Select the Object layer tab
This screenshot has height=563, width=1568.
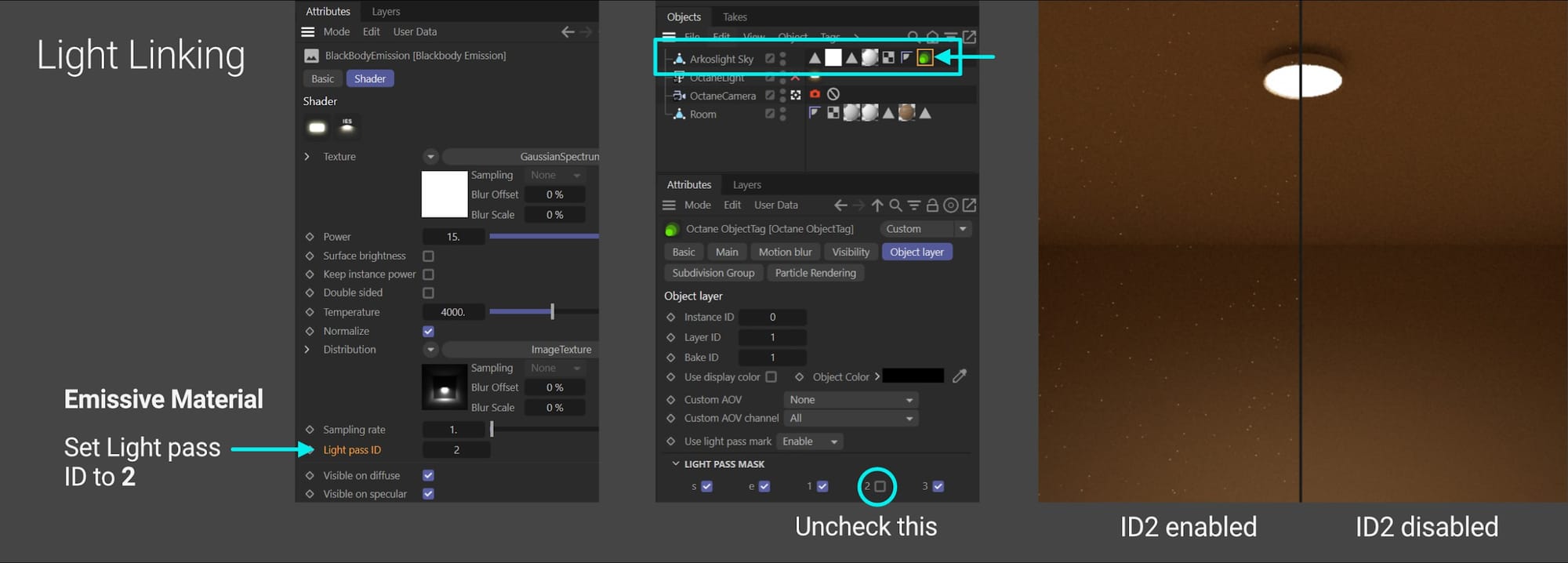(x=916, y=252)
